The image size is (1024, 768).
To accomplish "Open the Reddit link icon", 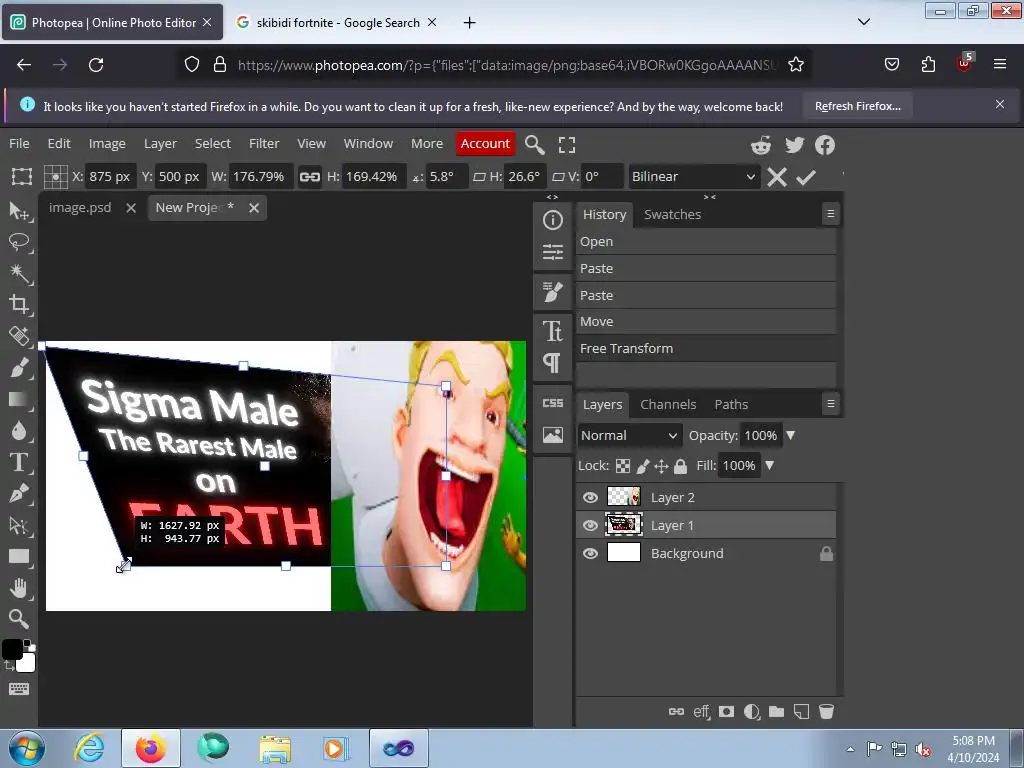I will pos(761,145).
